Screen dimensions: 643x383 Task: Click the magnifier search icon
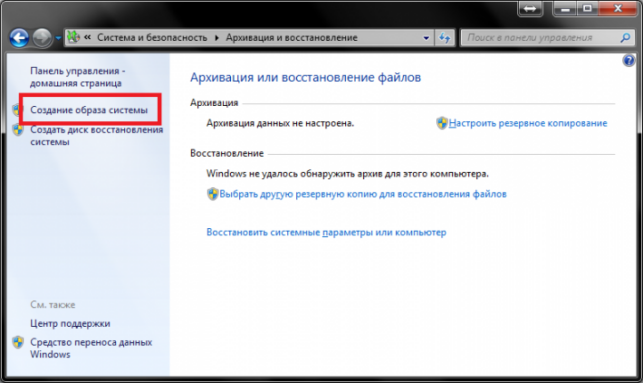pos(625,38)
